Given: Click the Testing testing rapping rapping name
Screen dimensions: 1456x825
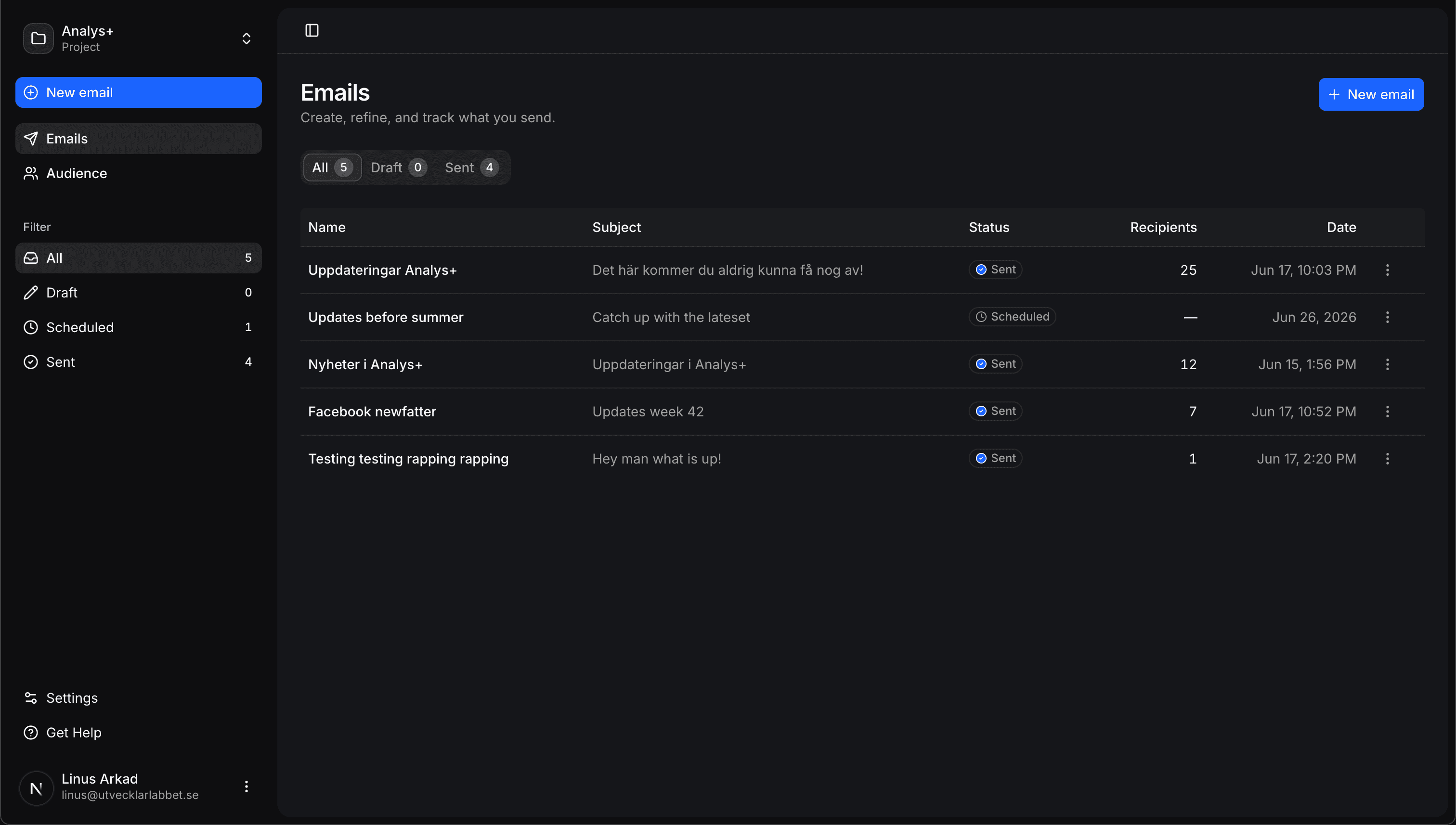Looking at the screenshot, I should point(408,458).
